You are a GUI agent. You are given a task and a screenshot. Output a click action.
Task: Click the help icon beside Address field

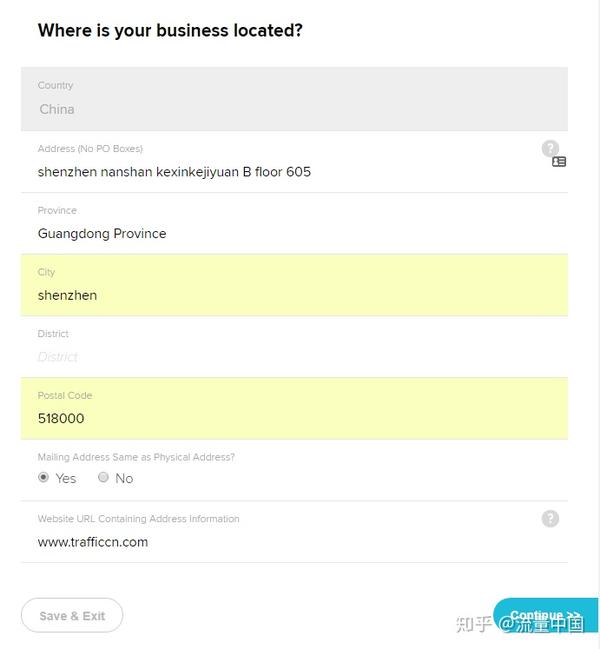[550, 148]
